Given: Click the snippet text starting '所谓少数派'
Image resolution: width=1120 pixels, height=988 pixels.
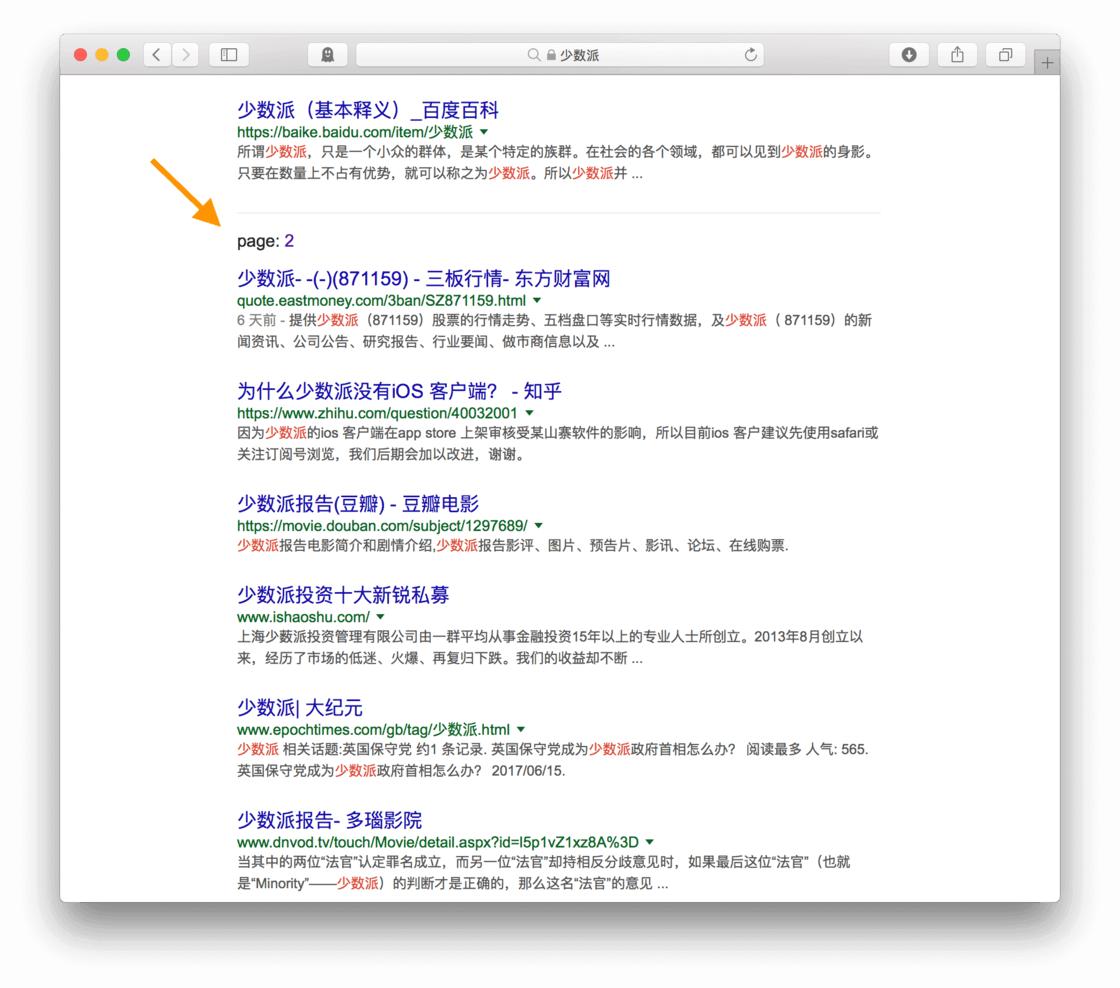Looking at the screenshot, I should (558, 162).
